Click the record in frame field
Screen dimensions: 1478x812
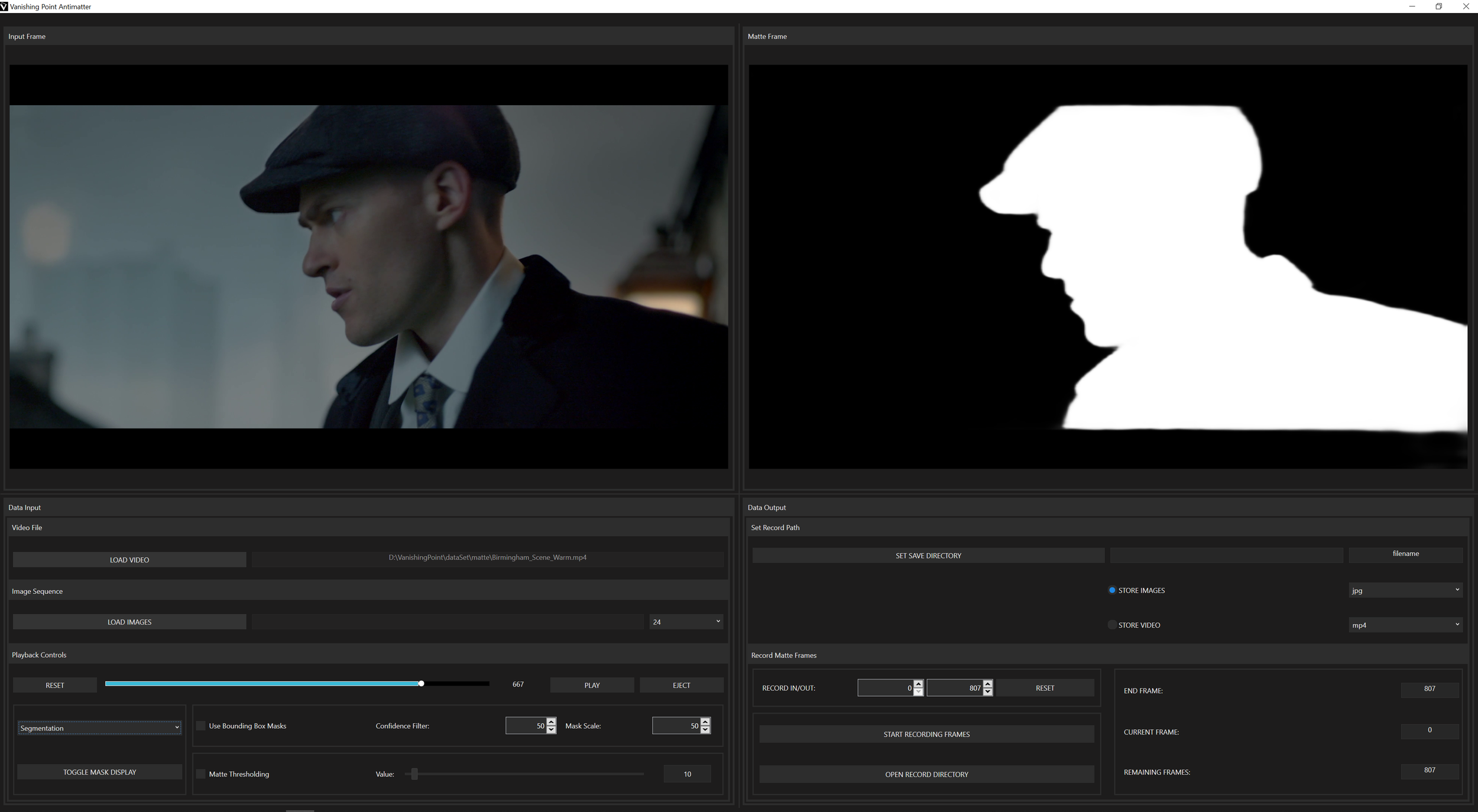click(x=886, y=688)
